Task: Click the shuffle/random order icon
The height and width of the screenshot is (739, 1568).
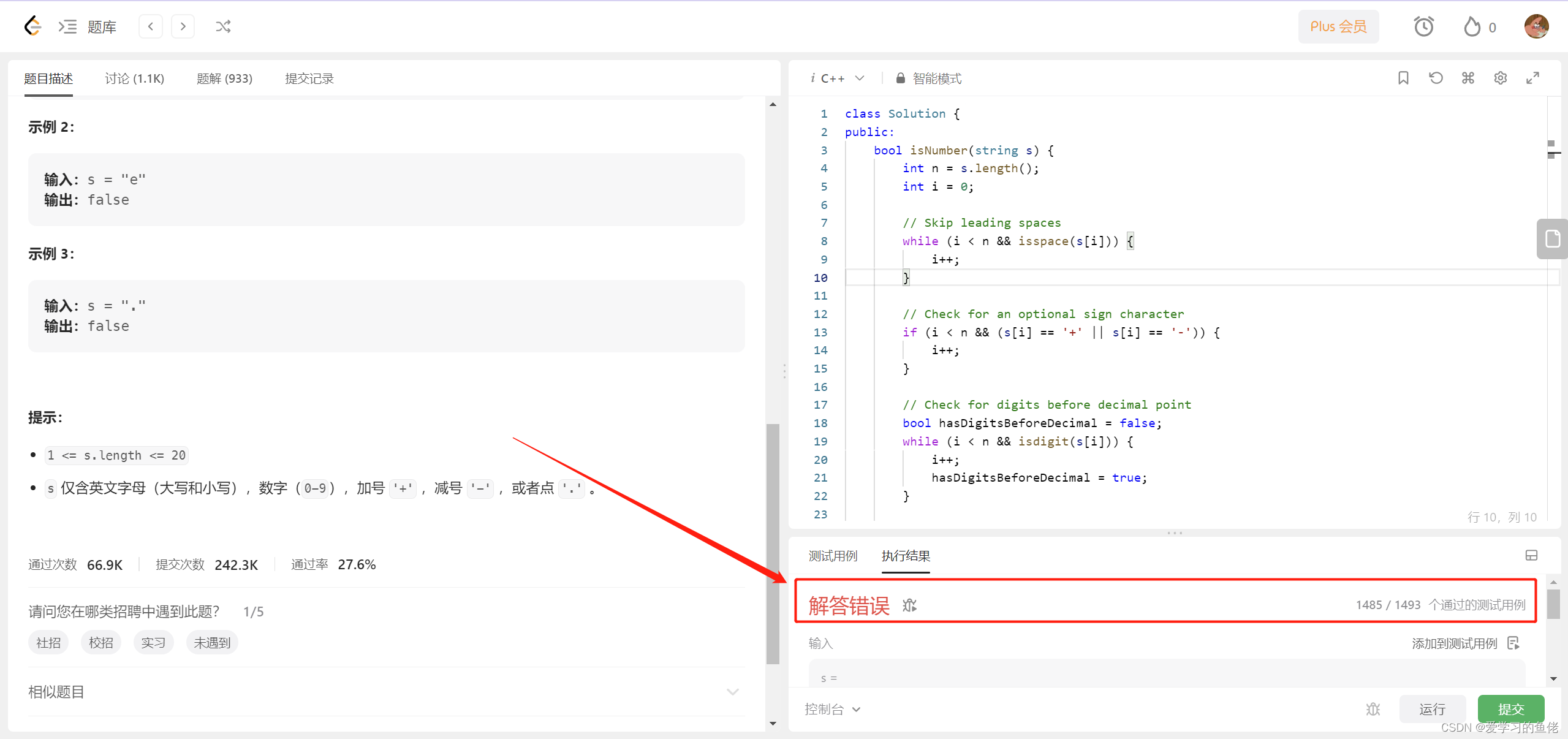Action: (x=223, y=26)
